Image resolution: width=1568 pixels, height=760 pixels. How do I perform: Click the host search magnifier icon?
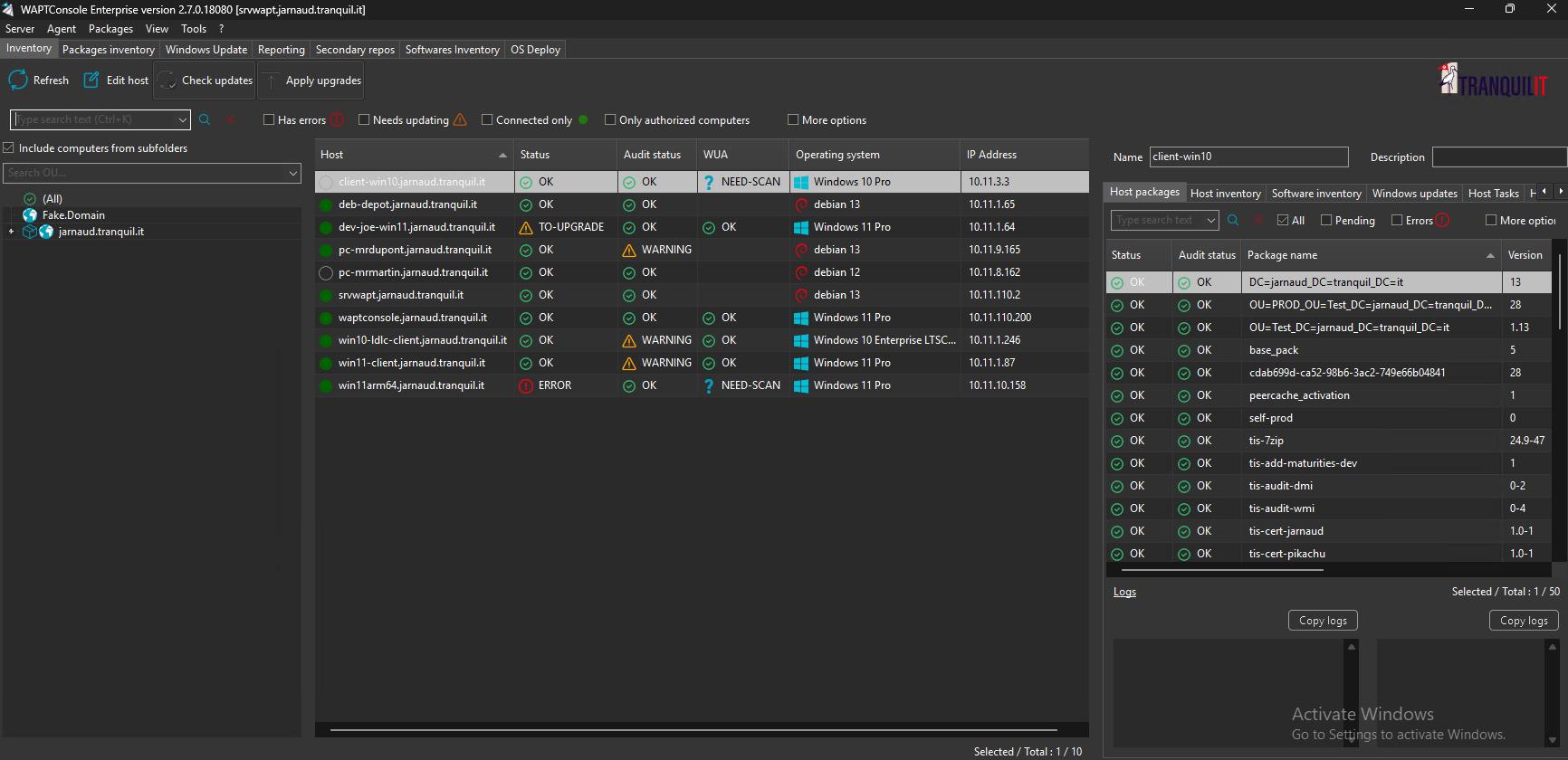[x=205, y=119]
